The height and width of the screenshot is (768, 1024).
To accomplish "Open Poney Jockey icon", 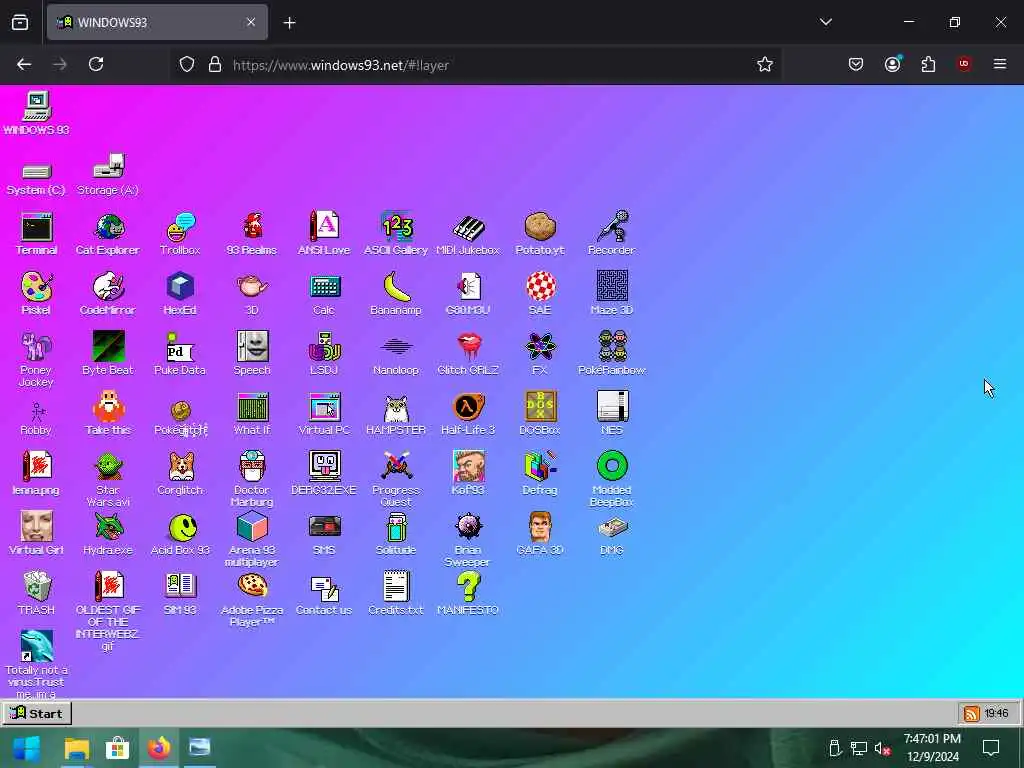I will pyautogui.click(x=37, y=347).
